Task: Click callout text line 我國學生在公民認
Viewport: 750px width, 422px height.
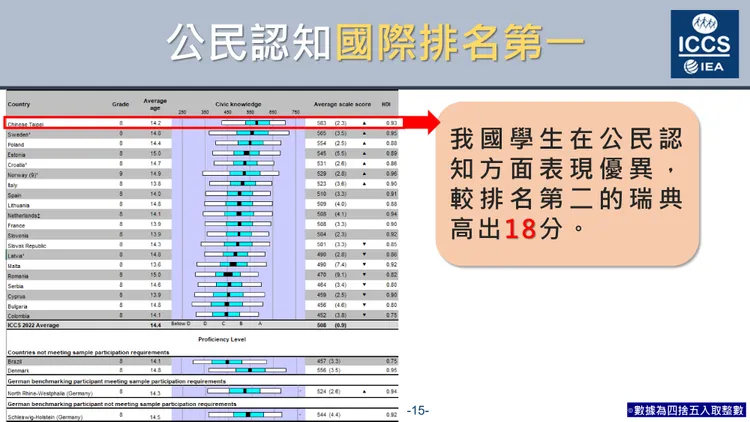Action: (566, 139)
